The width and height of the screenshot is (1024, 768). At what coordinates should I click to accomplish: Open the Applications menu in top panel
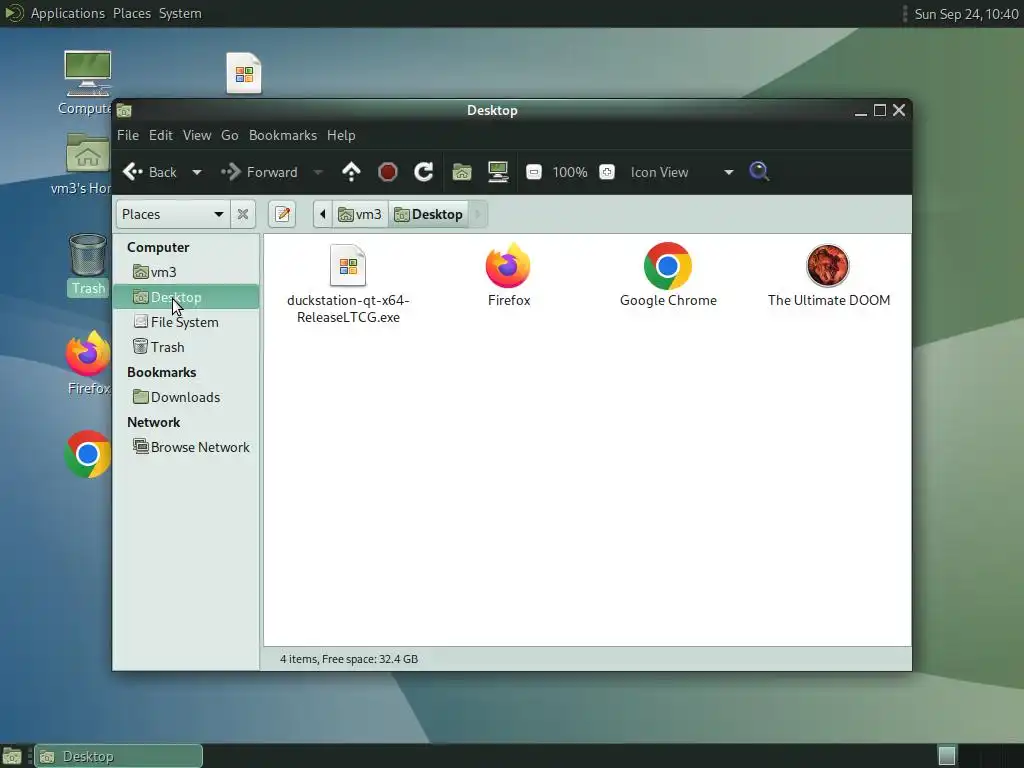click(x=67, y=13)
